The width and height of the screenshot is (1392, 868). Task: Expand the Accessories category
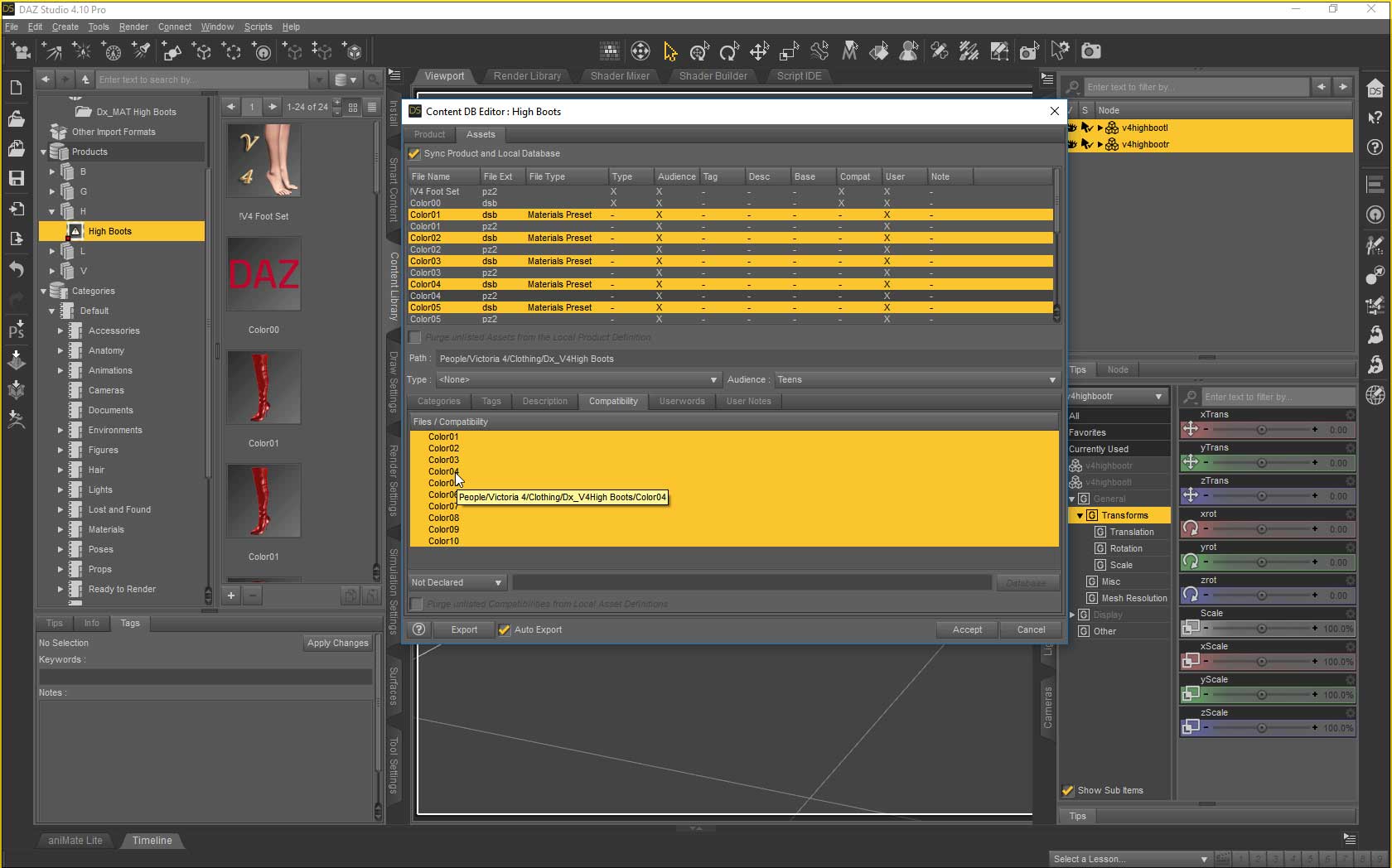tap(60, 331)
